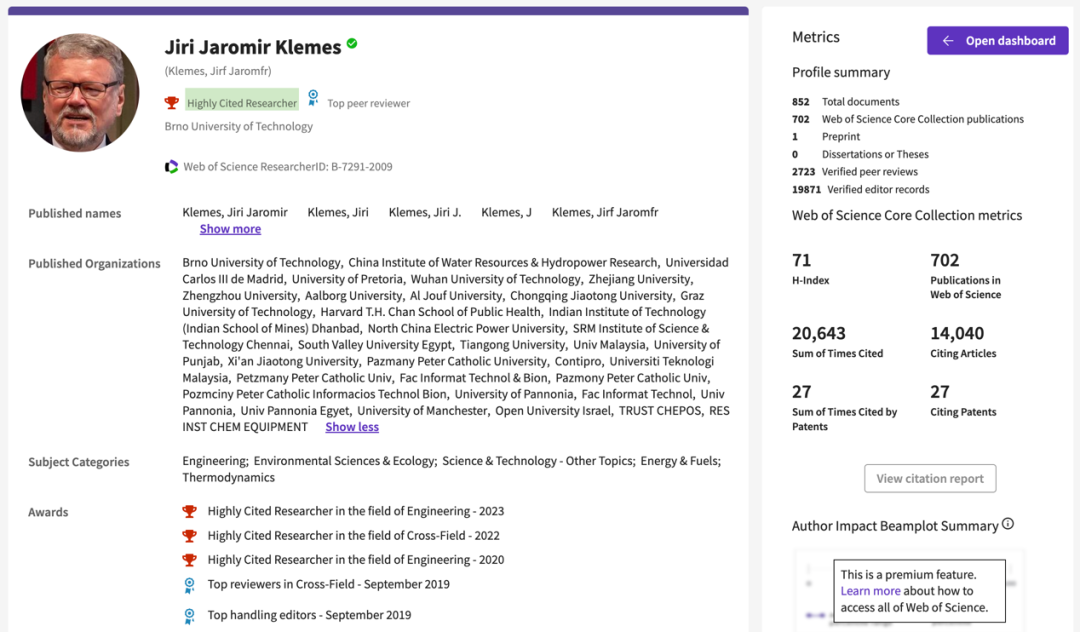
Task: Click the trophy icon next to Highly Cited Researcher
Action: (x=172, y=103)
